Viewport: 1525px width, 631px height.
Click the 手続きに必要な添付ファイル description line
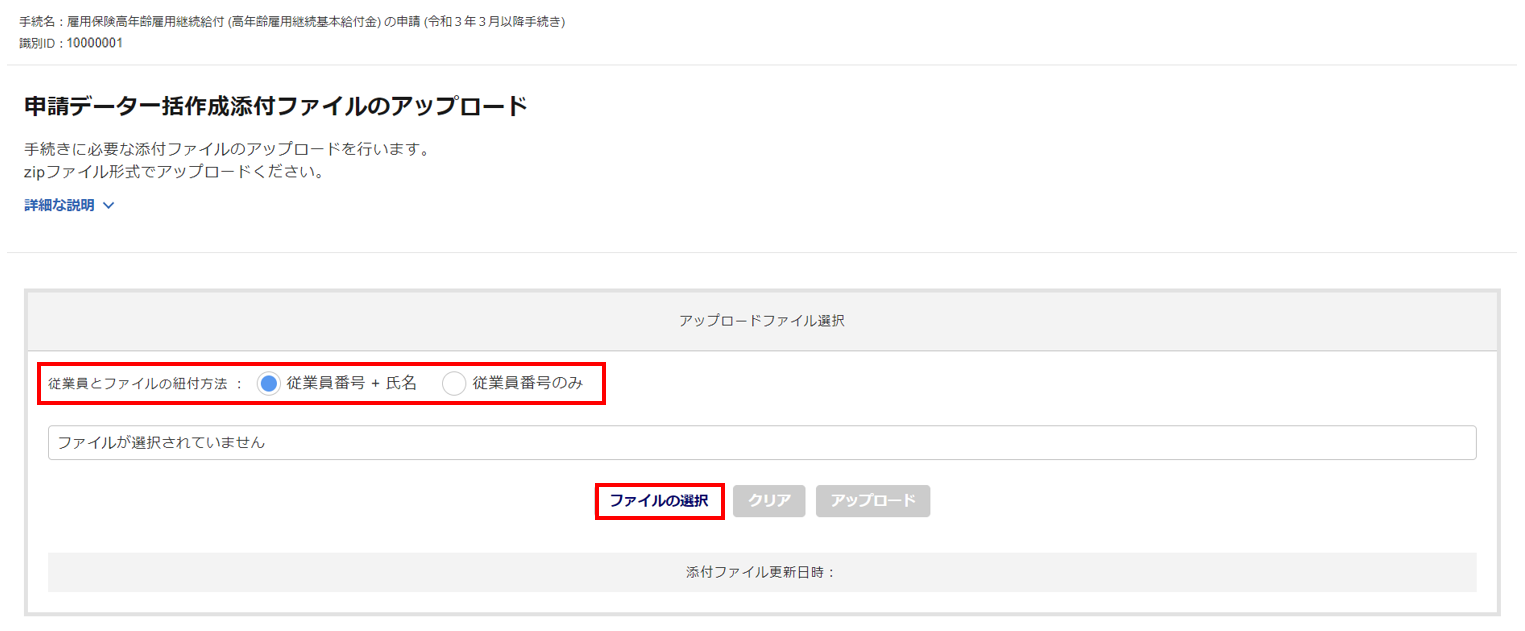tap(227, 150)
